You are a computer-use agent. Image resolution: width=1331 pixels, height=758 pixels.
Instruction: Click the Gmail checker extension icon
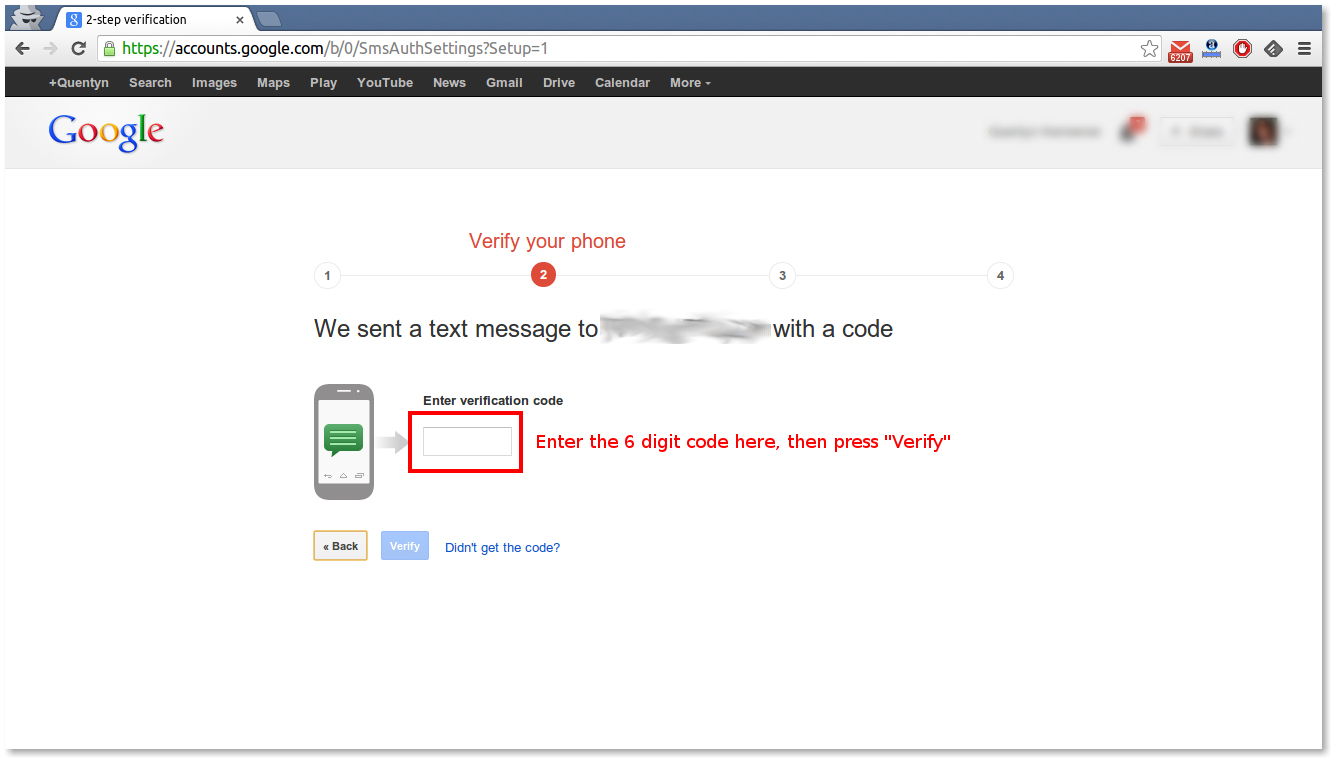click(x=1180, y=49)
